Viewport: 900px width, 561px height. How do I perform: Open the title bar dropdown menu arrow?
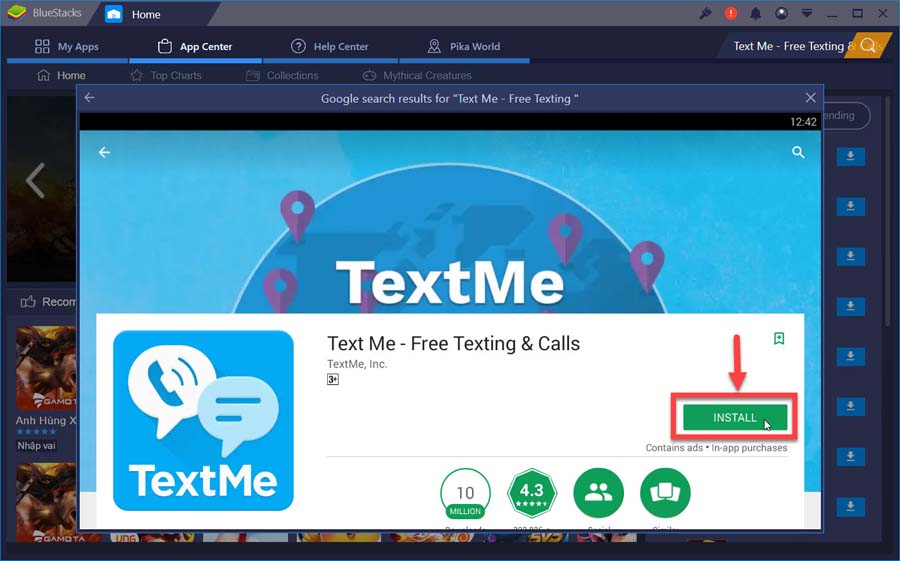click(x=806, y=13)
